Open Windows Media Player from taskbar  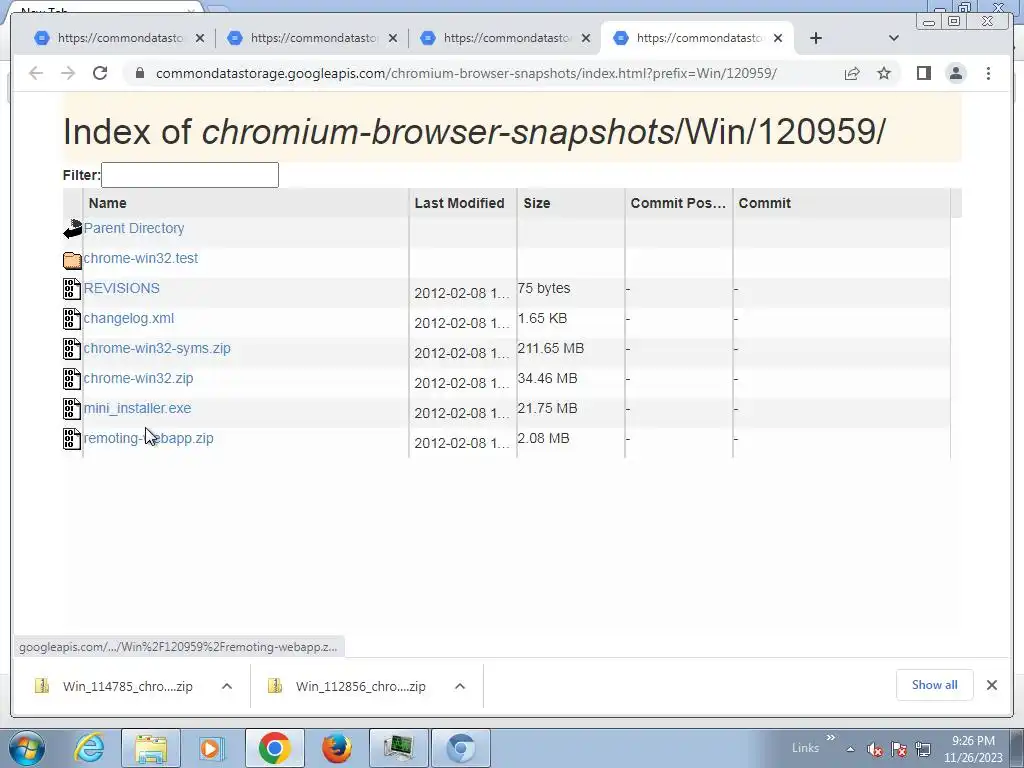click(x=211, y=748)
